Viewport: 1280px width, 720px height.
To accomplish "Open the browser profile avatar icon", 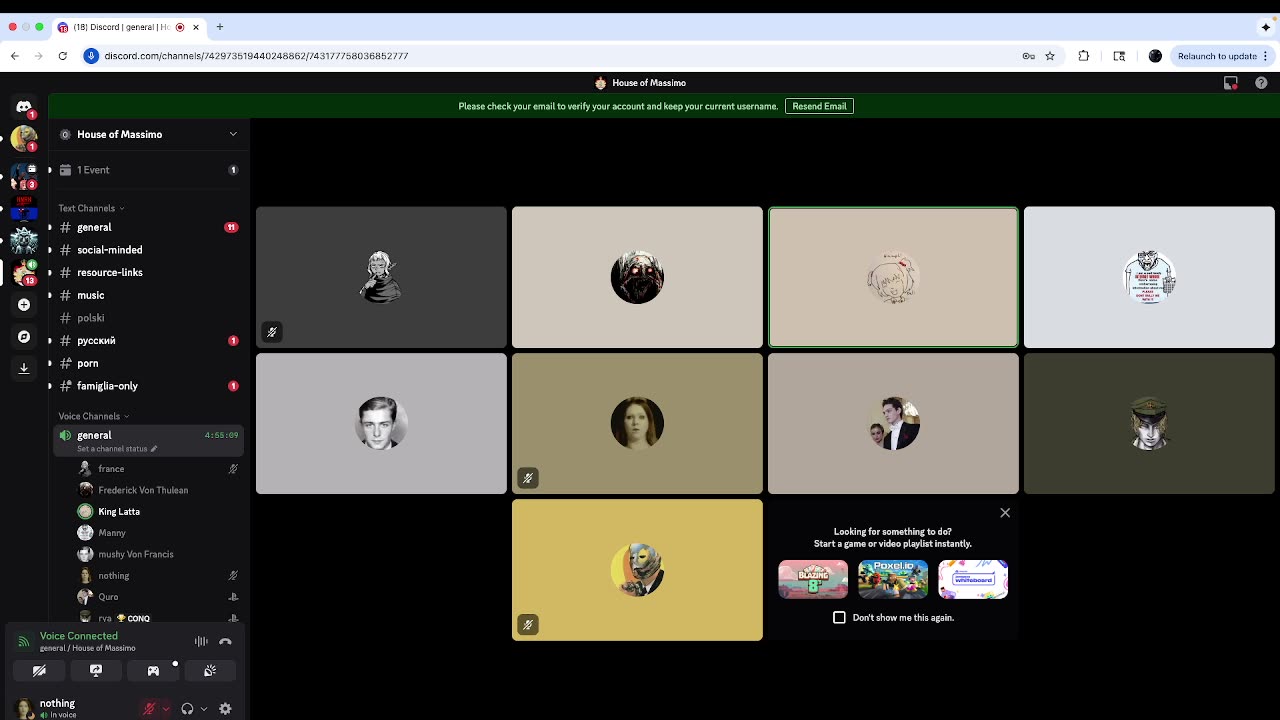I will click(x=1155, y=56).
